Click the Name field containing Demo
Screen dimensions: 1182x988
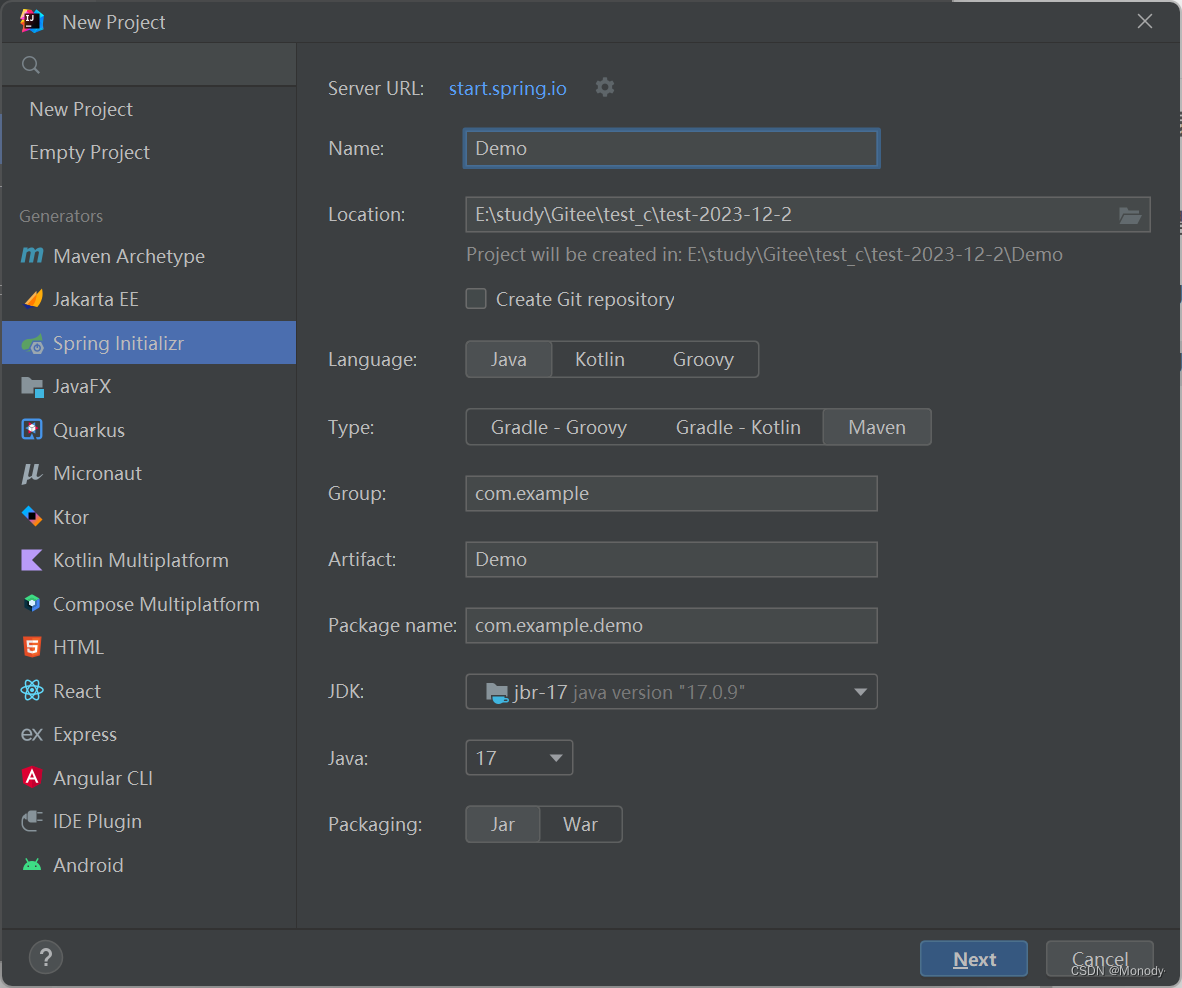coord(671,148)
